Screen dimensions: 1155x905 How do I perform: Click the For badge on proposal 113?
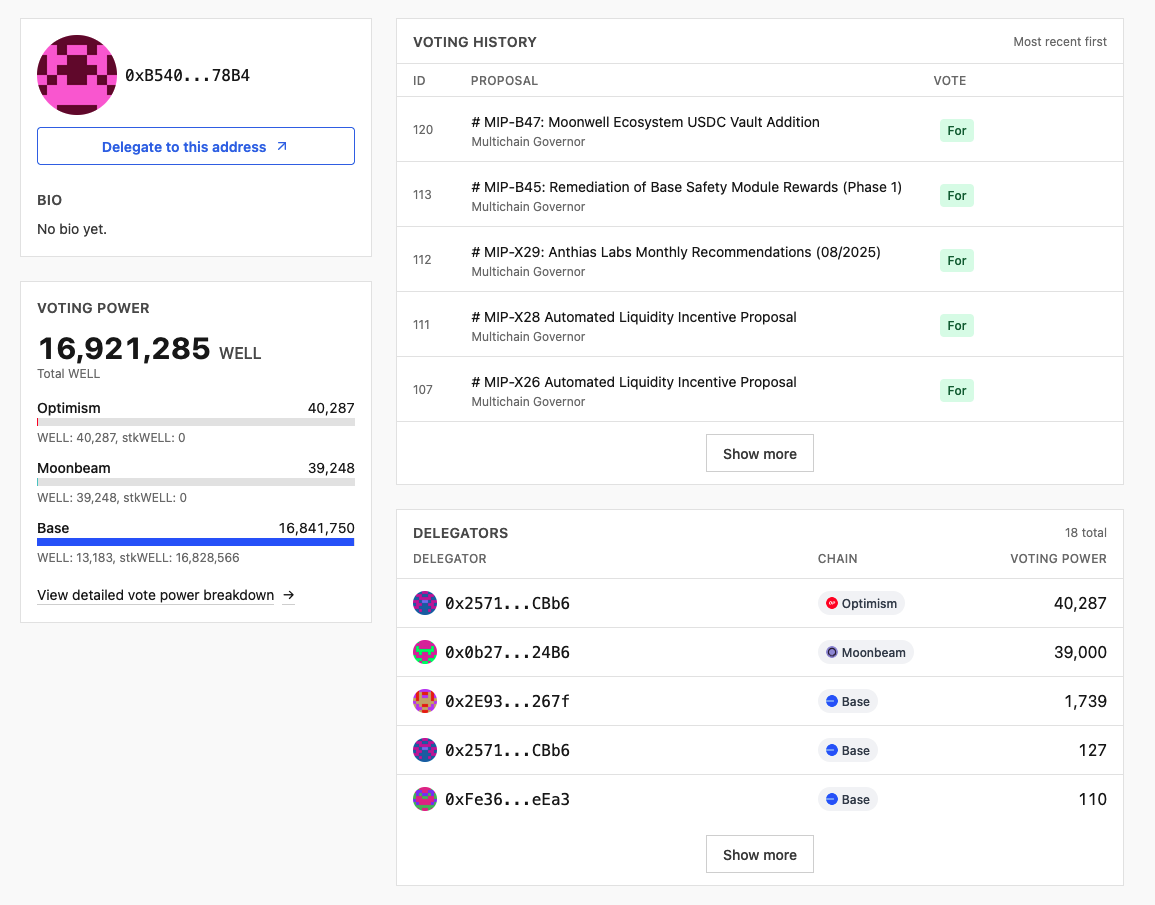(x=957, y=195)
